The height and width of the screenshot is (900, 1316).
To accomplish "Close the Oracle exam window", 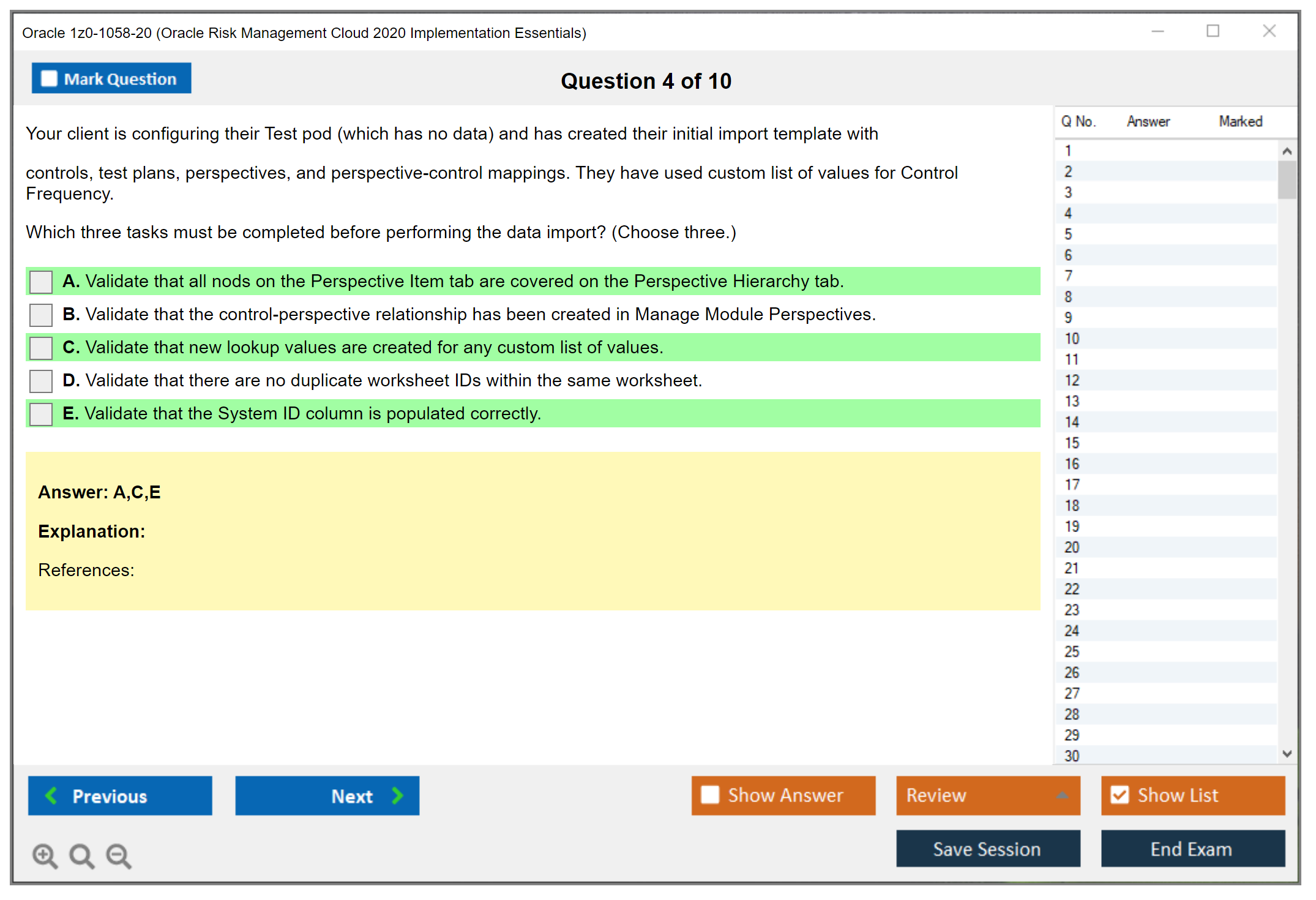I will tap(1269, 31).
